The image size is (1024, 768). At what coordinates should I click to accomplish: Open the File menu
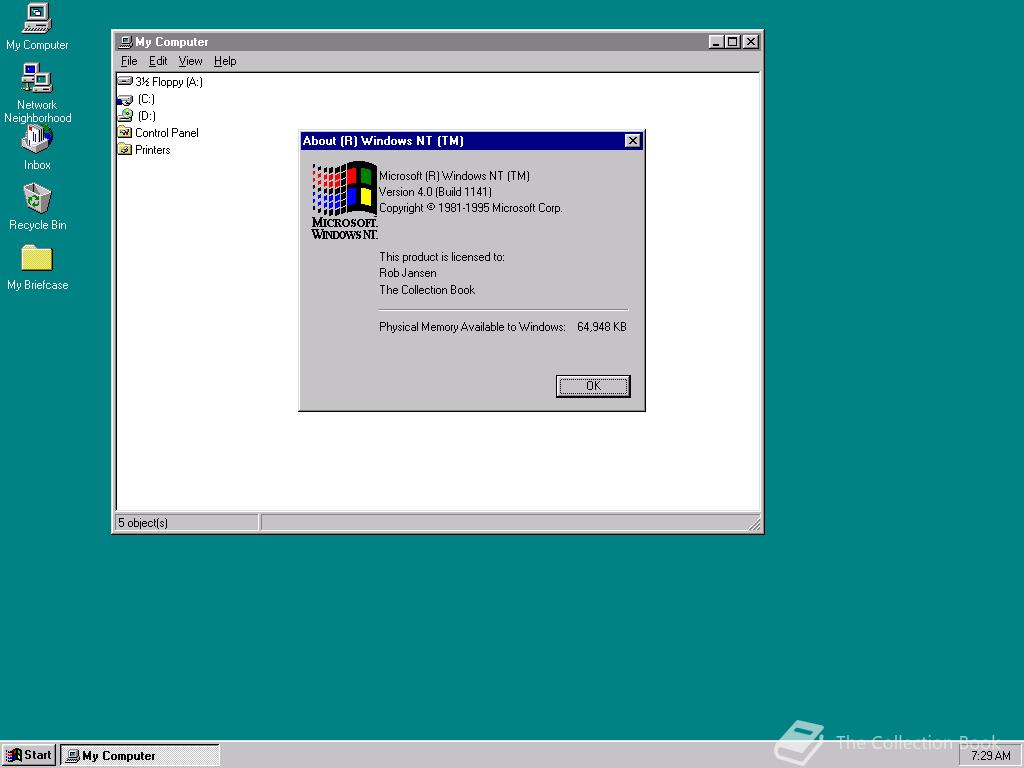click(129, 61)
